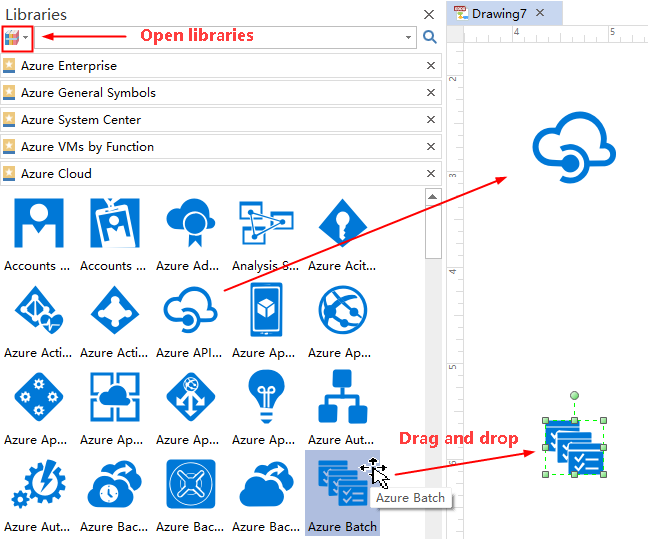Close the Libraries panel
648x539 pixels.
tap(429, 15)
